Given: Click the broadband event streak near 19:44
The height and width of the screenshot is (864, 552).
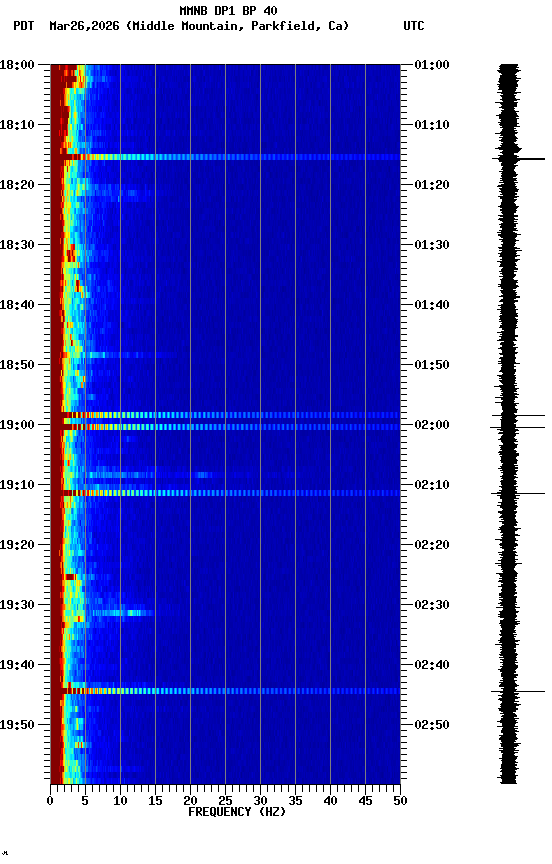Looking at the screenshot, I should pos(225,691).
